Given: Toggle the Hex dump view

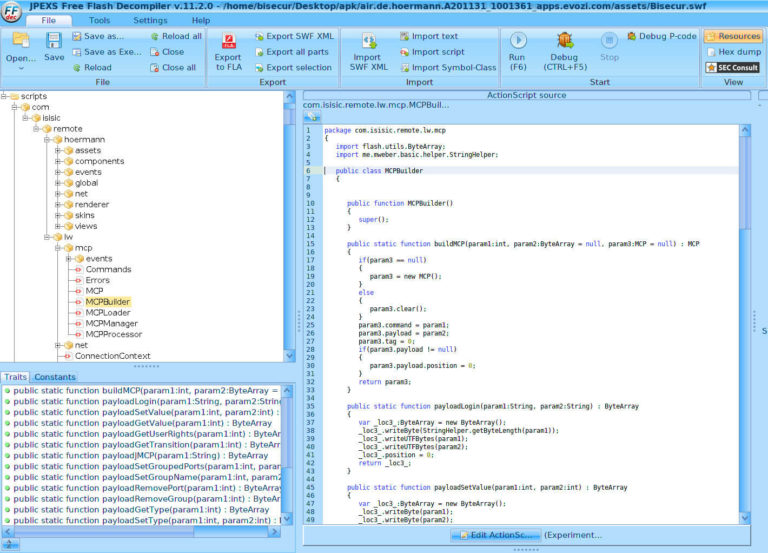Looking at the screenshot, I should pos(733,52).
